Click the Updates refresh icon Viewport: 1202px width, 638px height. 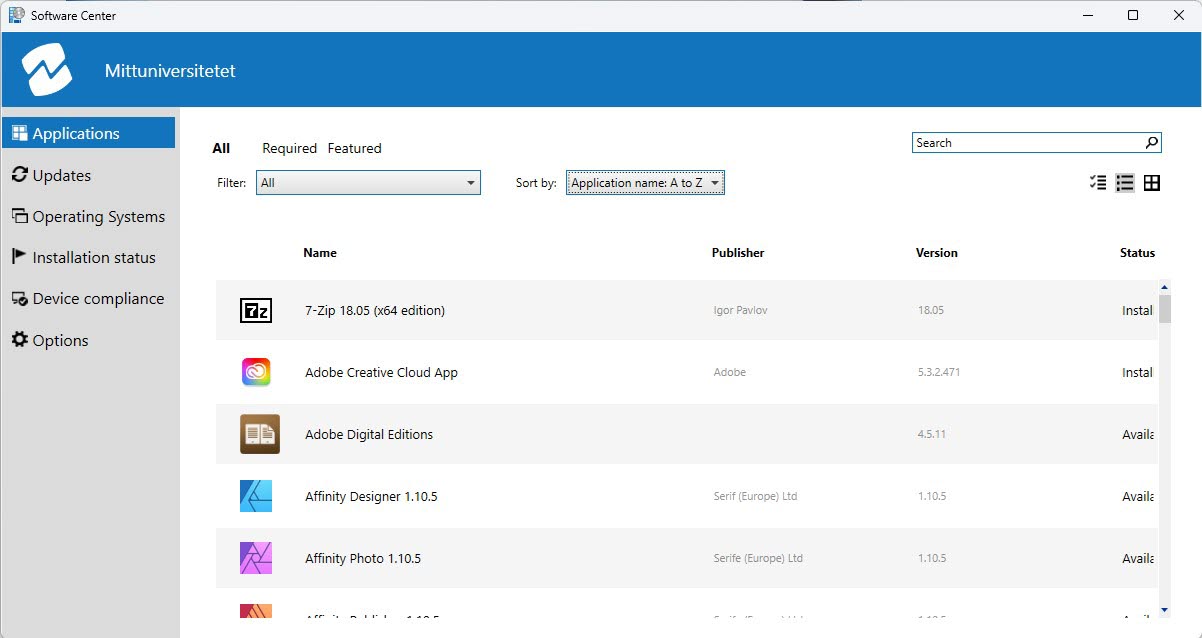19,175
